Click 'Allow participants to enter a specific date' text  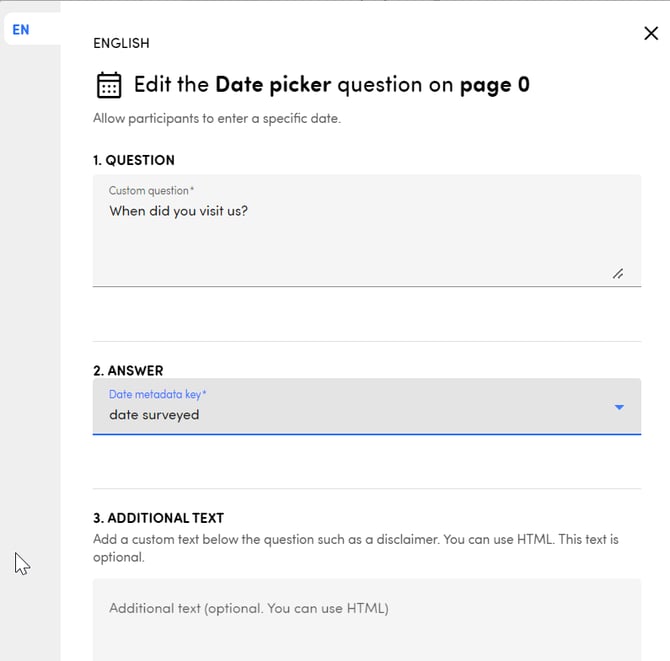coord(217,119)
